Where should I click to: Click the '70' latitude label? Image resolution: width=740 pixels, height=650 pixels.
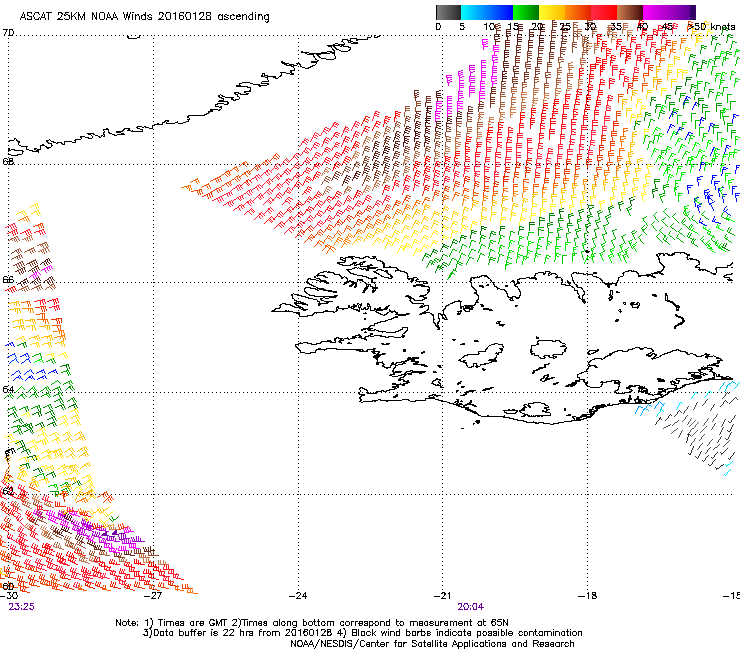pos(8,33)
